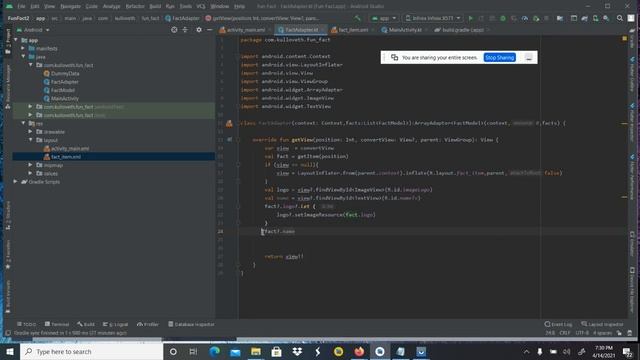Open Android view selector dropdown
The width and height of the screenshot is (640, 360).
(x=33, y=30)
